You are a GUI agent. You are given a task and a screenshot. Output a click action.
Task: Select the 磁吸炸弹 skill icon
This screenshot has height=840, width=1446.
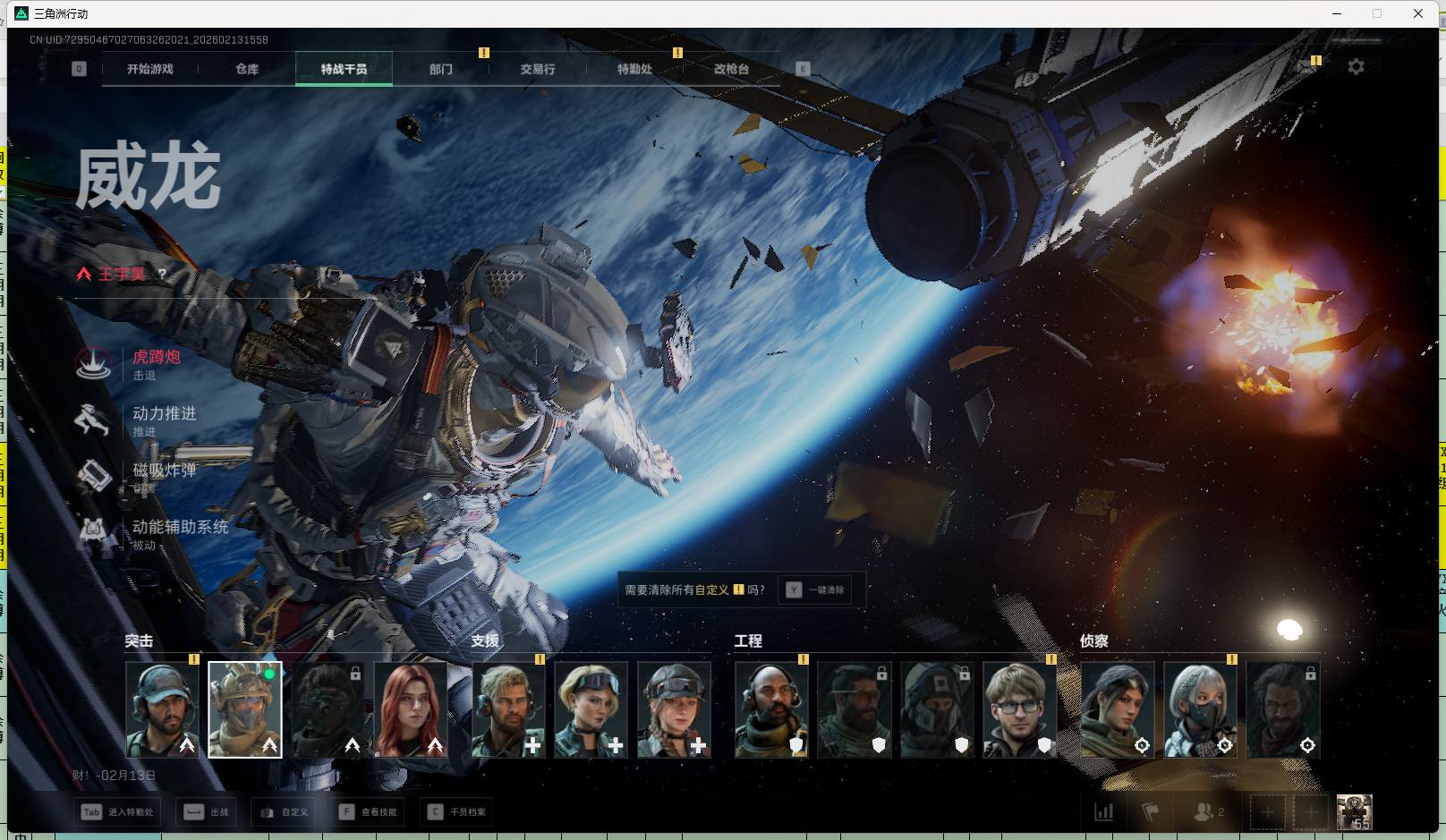coord(93,476)
